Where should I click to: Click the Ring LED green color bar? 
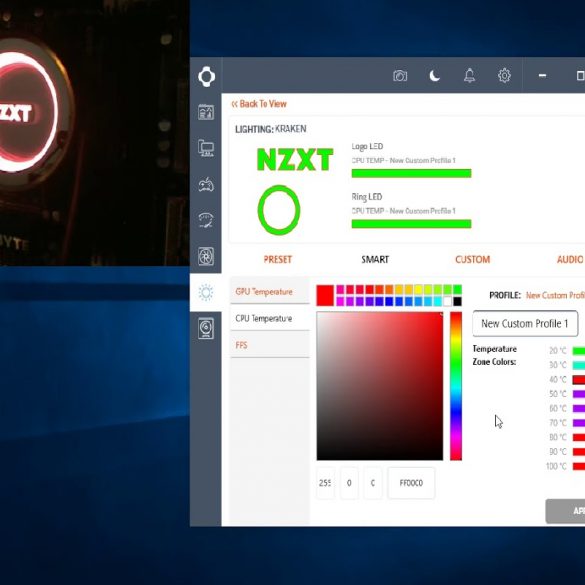[411, 224]
